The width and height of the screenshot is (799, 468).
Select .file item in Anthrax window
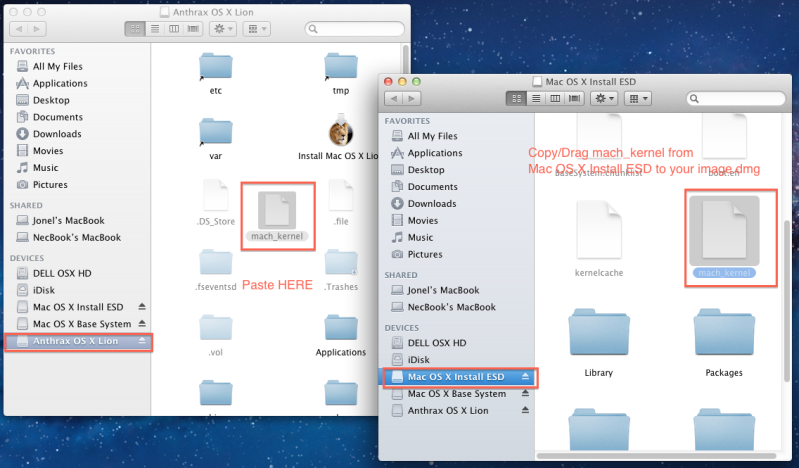(x=341, y=202)
